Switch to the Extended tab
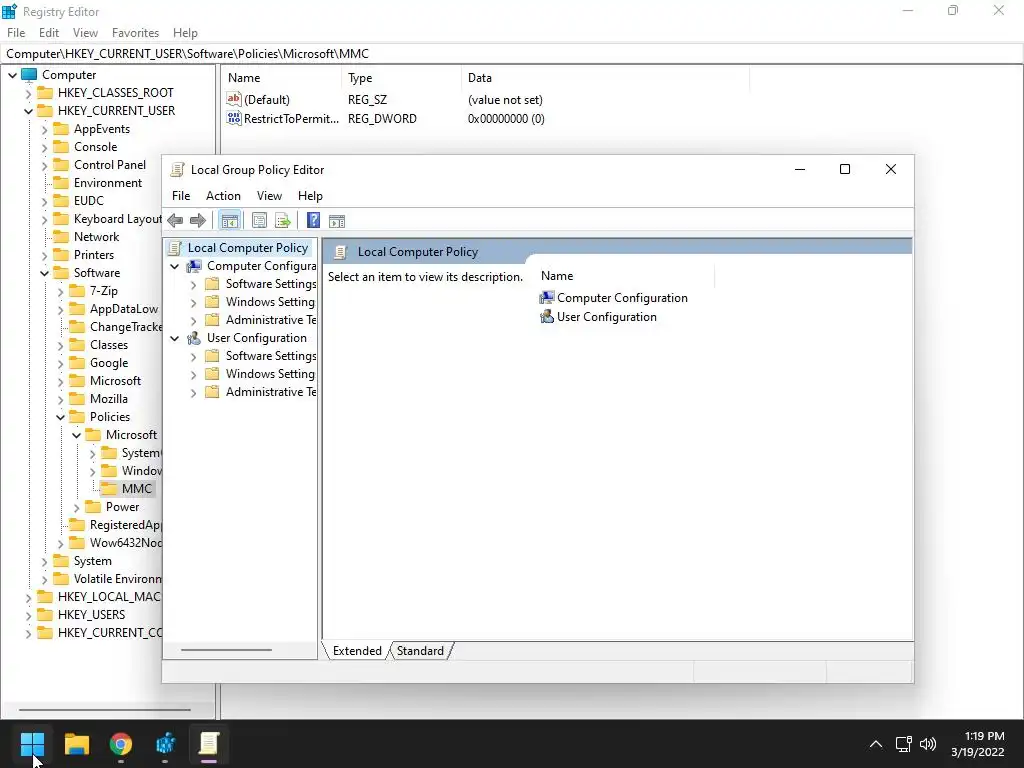The image size is (1024, 768). pos(357,650)
